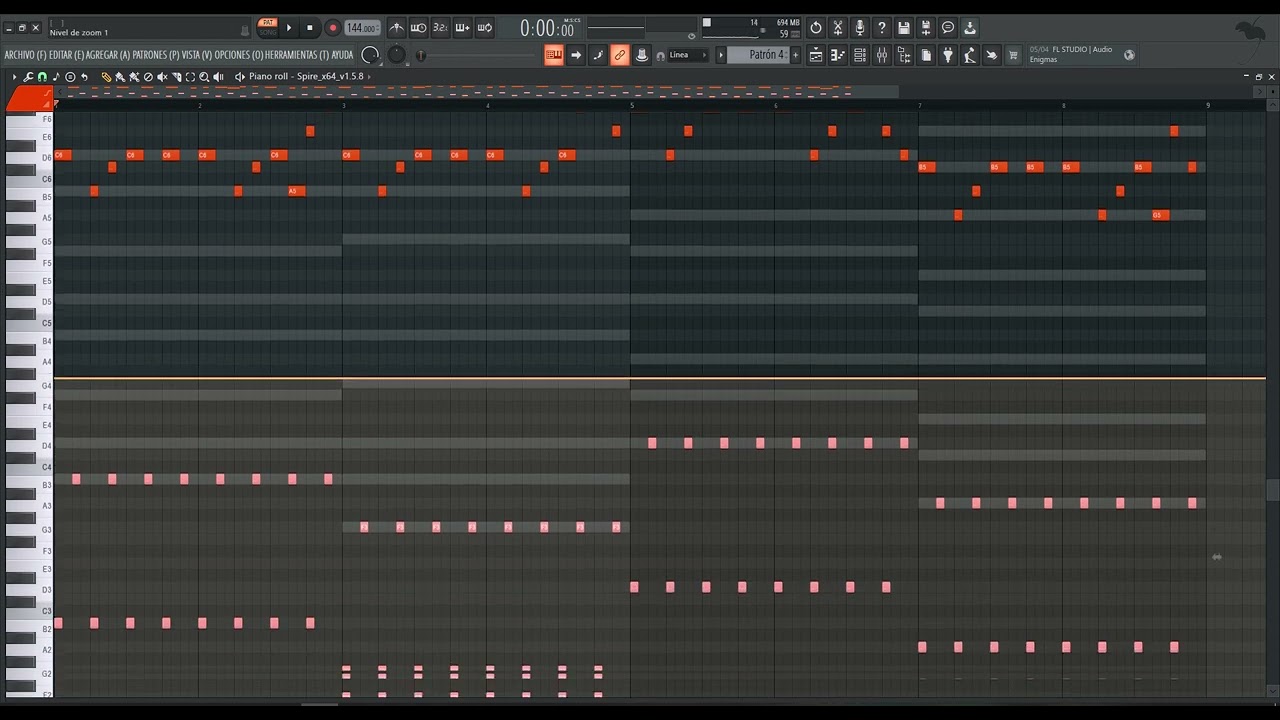The width and height of the screenshot is (1280, 720).
Task: Open the AGREGAR menu
Action: point(108,55)
